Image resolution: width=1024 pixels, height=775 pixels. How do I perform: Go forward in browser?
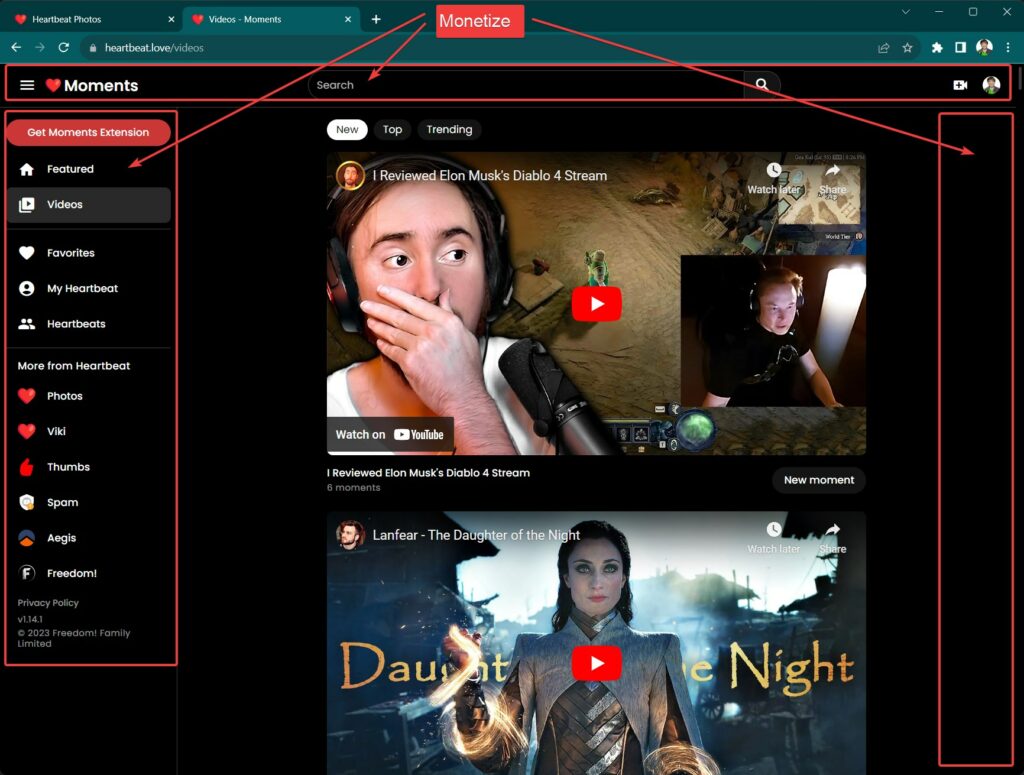(40, 48)
